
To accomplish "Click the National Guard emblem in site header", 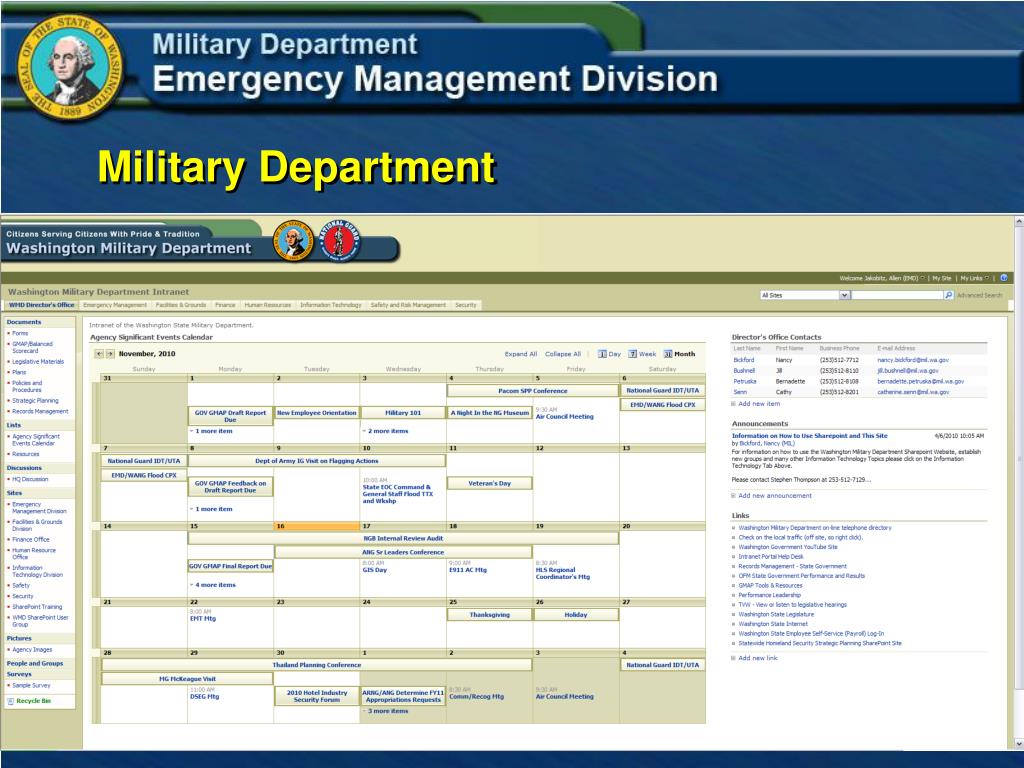I will pyautogui.click(x=339, y=240).
